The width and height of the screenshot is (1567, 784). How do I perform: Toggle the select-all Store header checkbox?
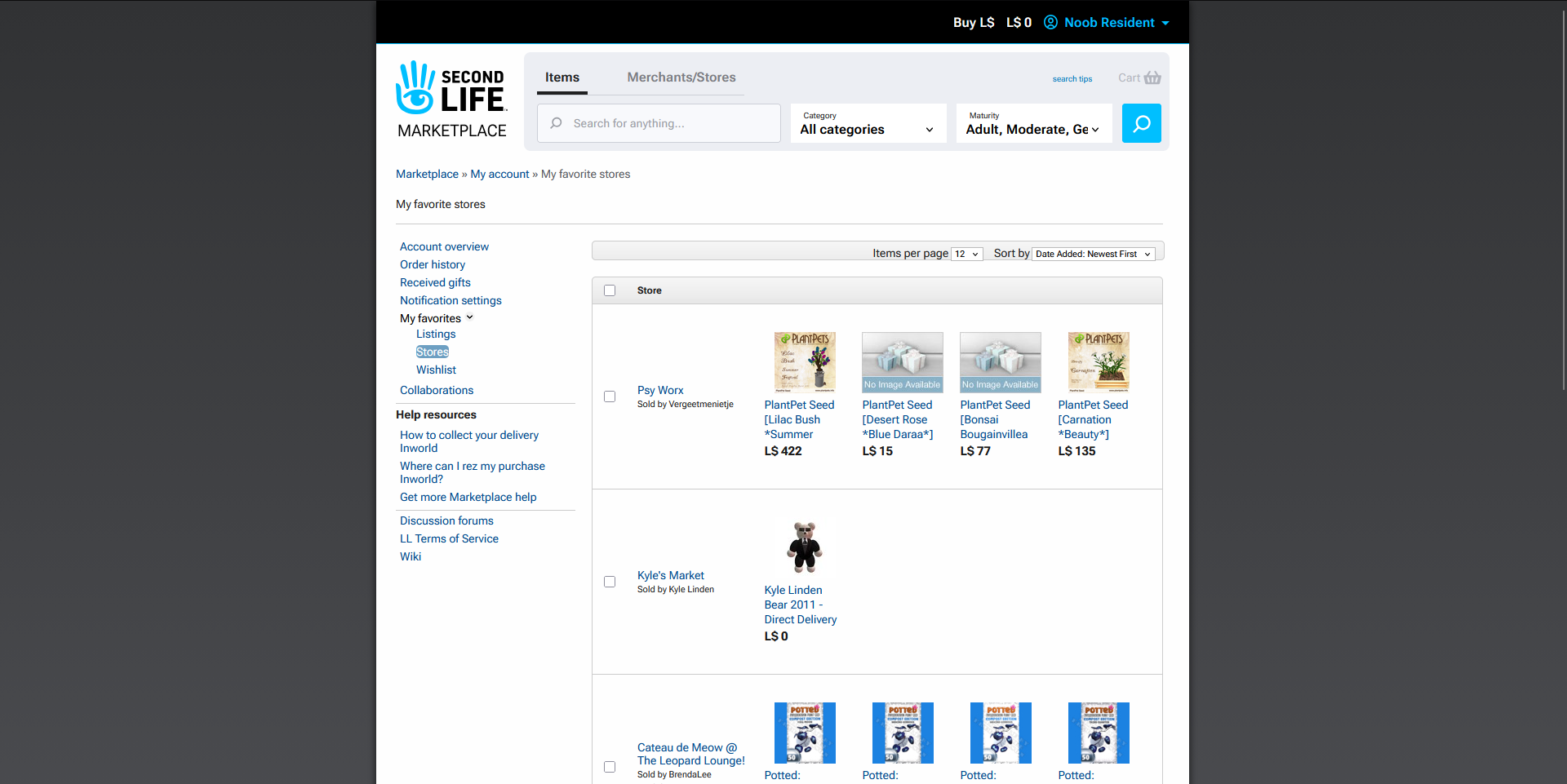click(610, 290)
